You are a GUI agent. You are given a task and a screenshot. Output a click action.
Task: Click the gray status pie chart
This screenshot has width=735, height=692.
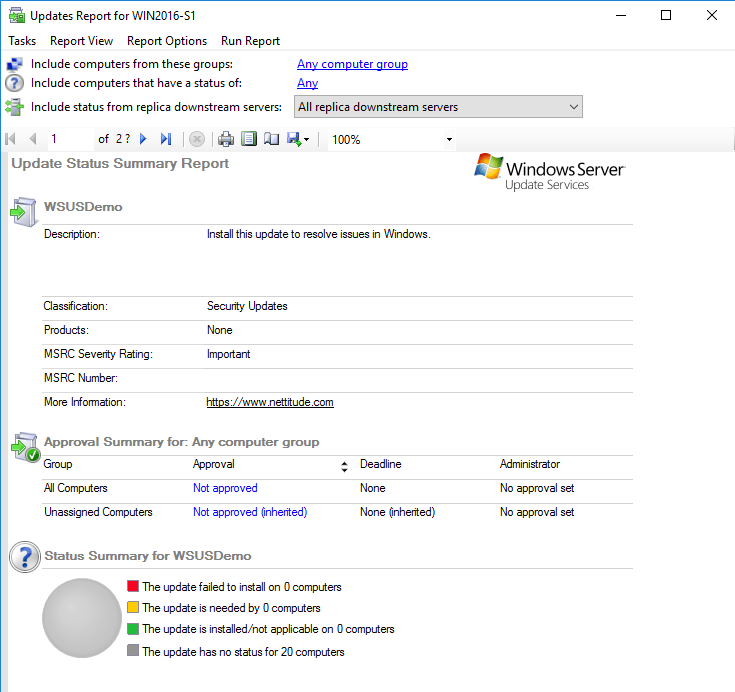82,618
